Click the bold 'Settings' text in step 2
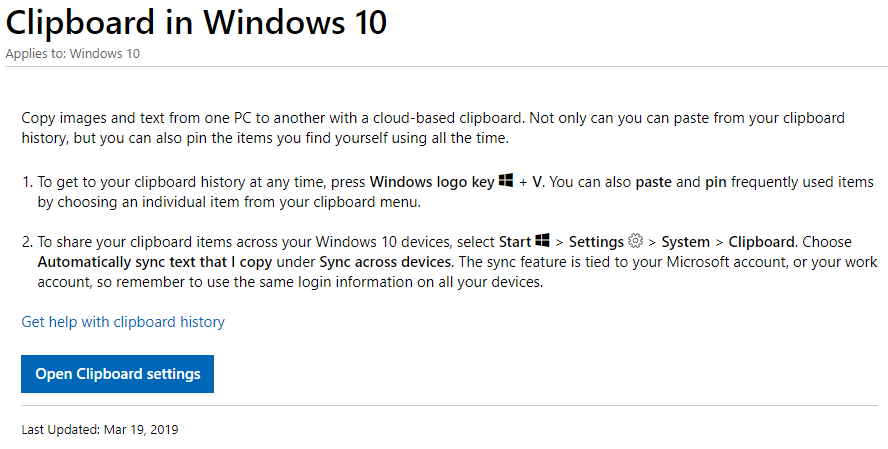This screenshot has width=888, height=449. point(596,242)
